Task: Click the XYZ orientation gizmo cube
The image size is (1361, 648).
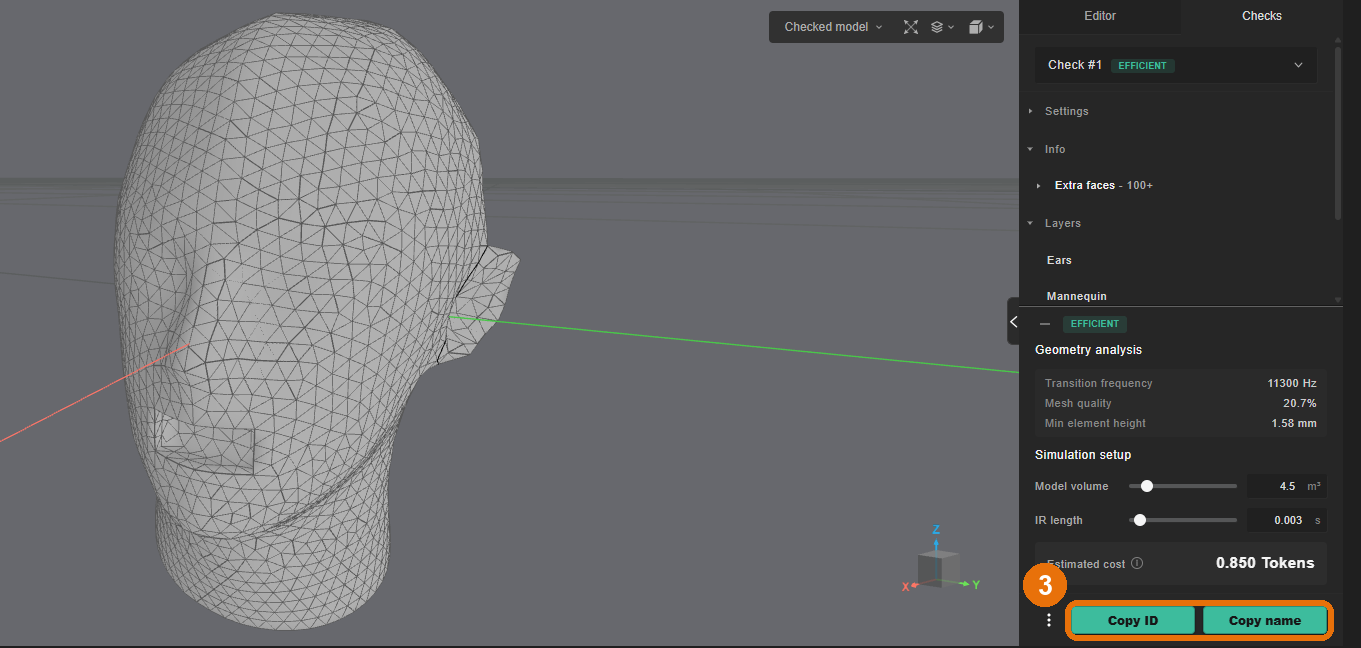Action: pos(938,569)
